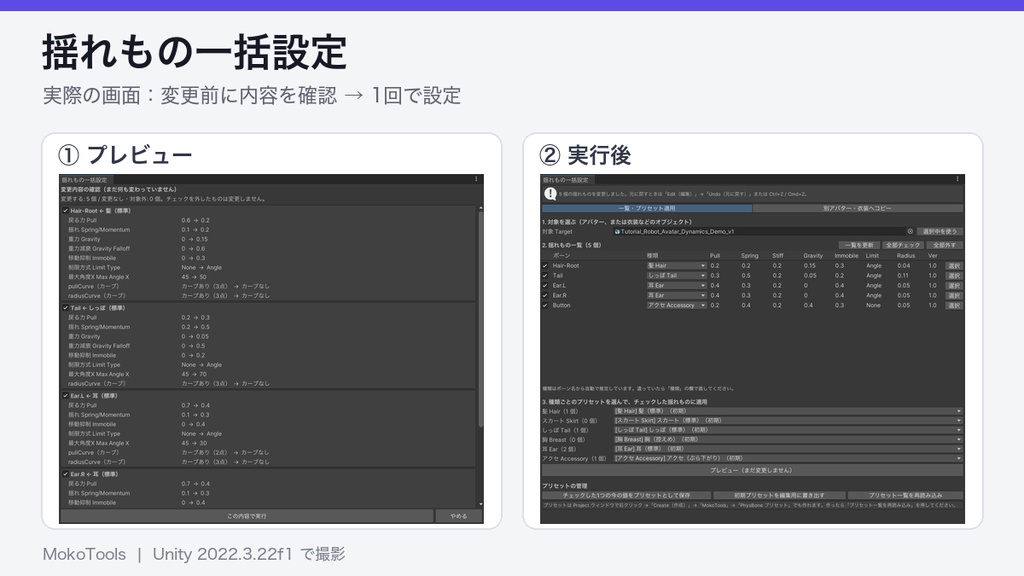This screenshot has height=576, width=1024.
Task: Click the scrollbar up arrow in the preview list
Action: [481, 208]
